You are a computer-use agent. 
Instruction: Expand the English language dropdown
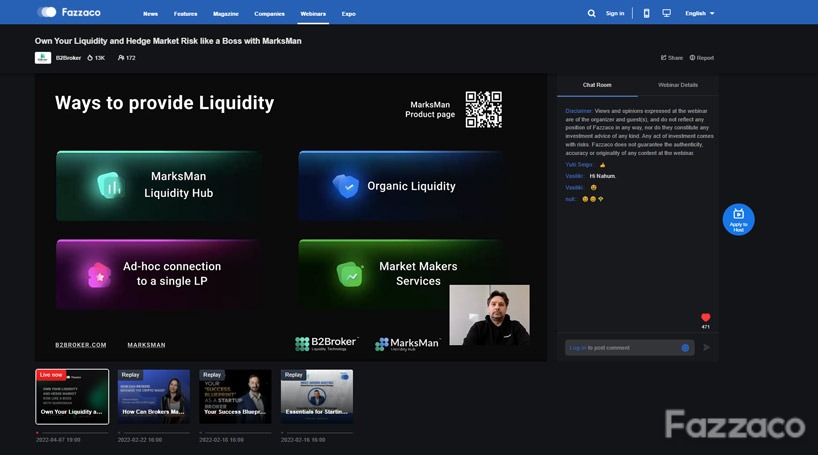(700, 14)
